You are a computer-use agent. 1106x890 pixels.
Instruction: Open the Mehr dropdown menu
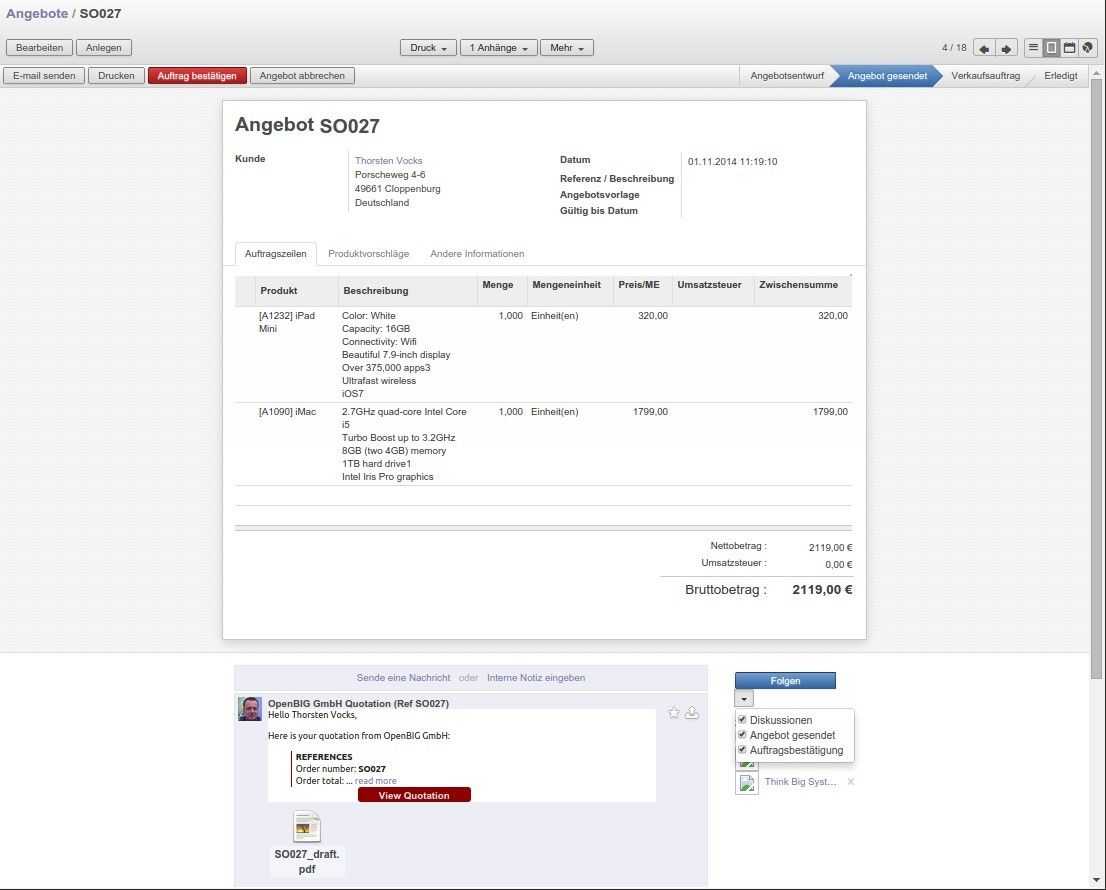coord(567,48)
